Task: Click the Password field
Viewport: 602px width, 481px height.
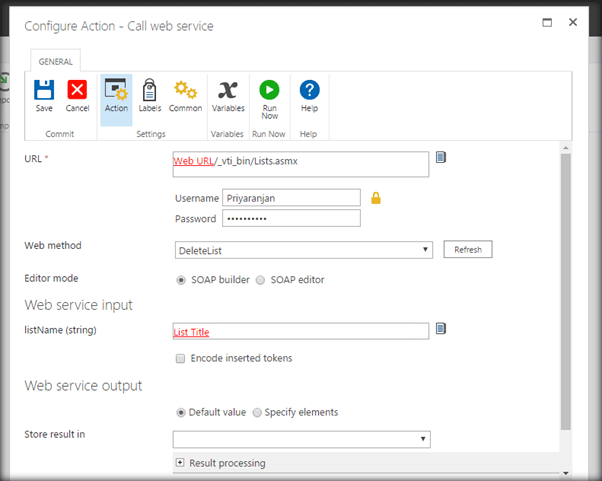Action: point(291,218)
